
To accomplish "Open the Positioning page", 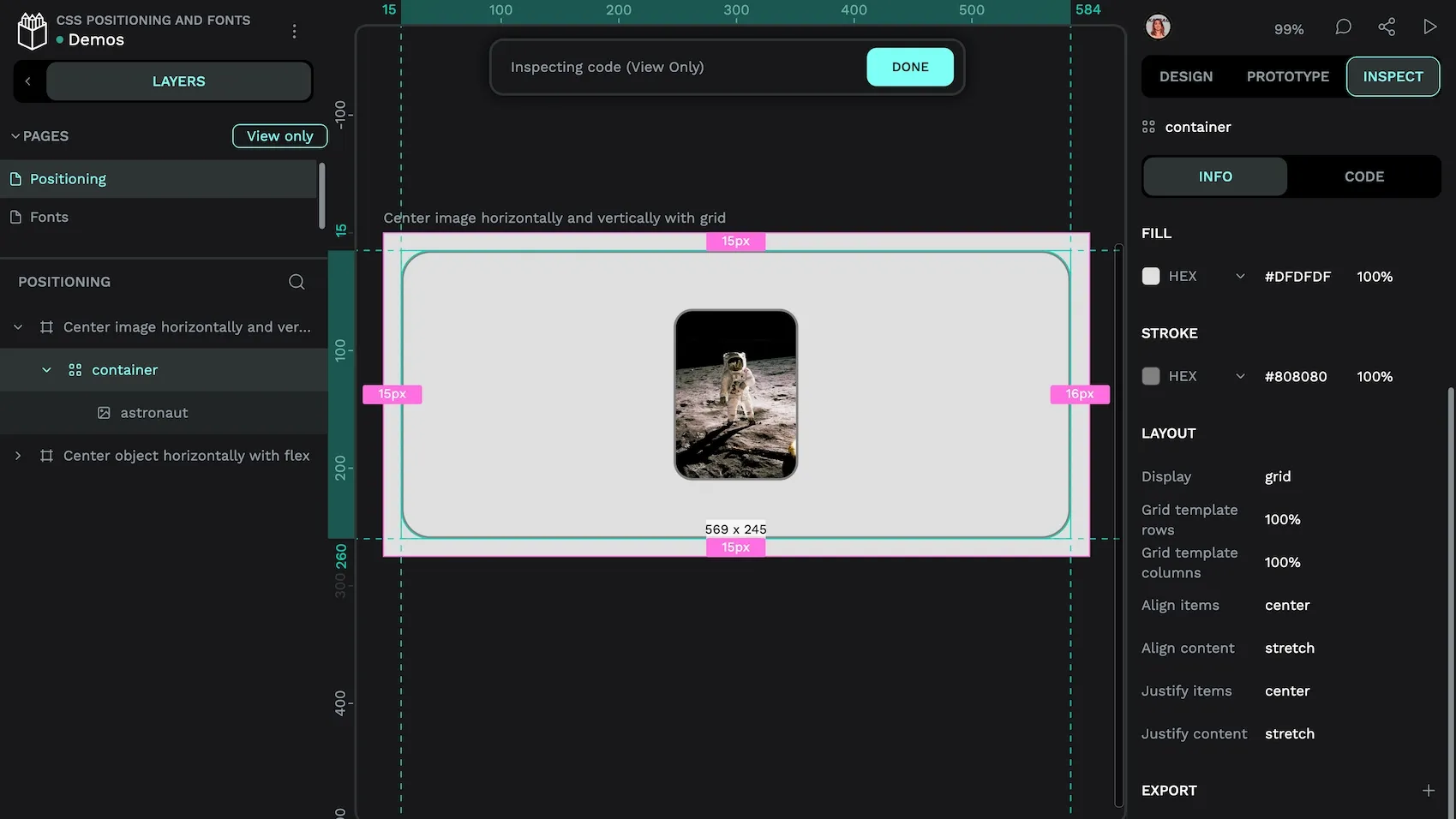I will (x=159, y=179).
